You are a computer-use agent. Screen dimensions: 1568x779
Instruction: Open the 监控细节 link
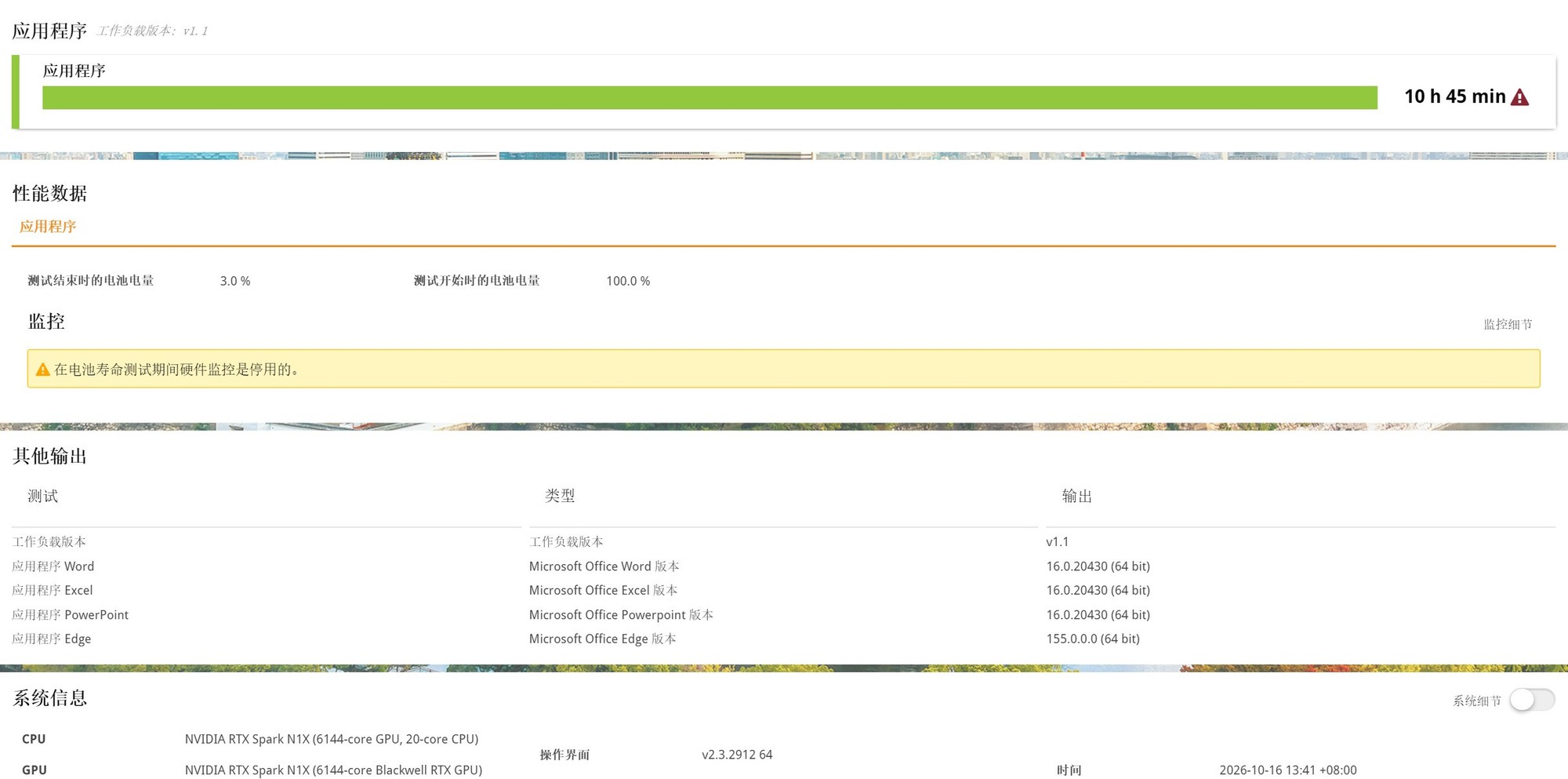(1508, 324)
